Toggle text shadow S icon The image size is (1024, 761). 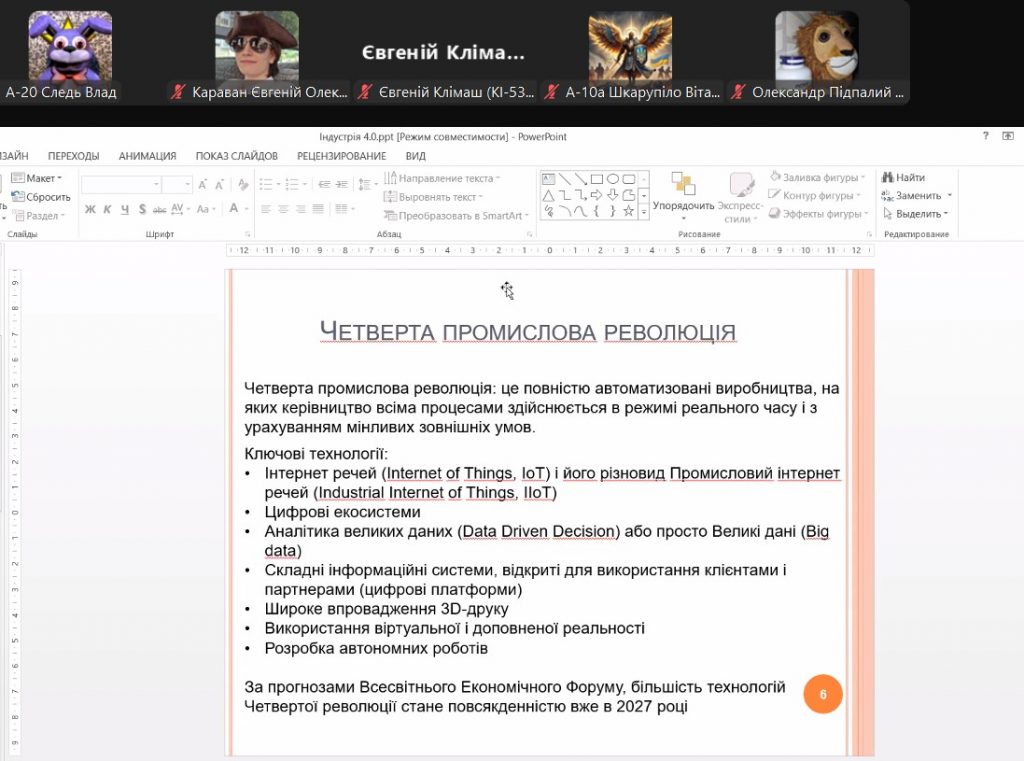point(142,209)
